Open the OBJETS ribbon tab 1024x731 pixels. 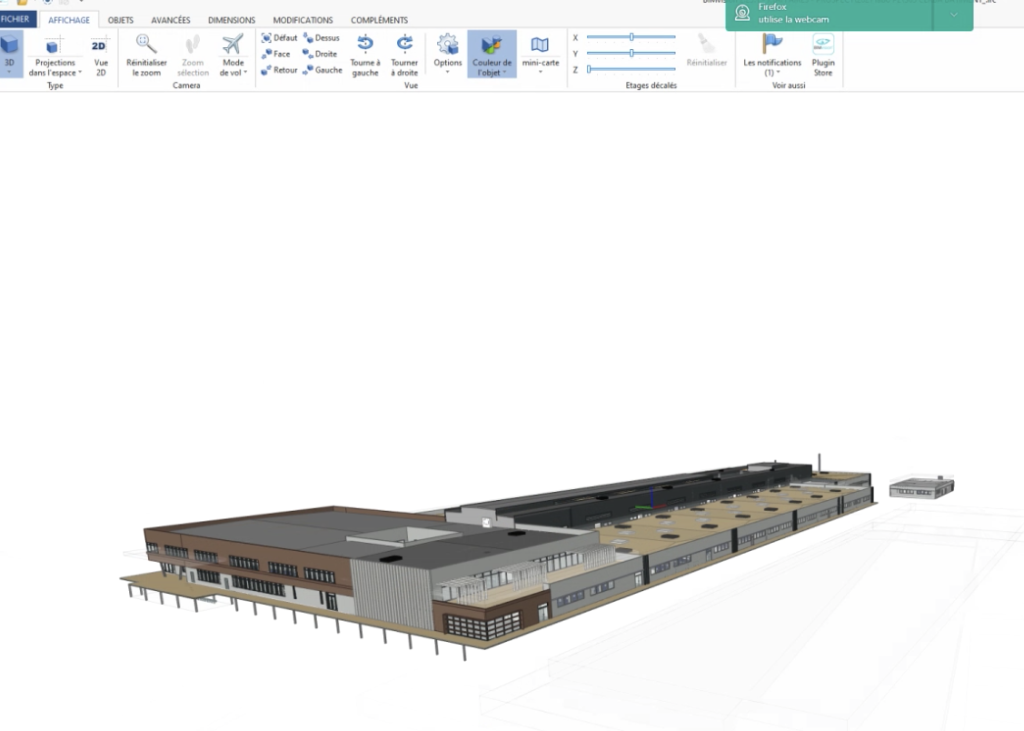[x=120, y=20]
